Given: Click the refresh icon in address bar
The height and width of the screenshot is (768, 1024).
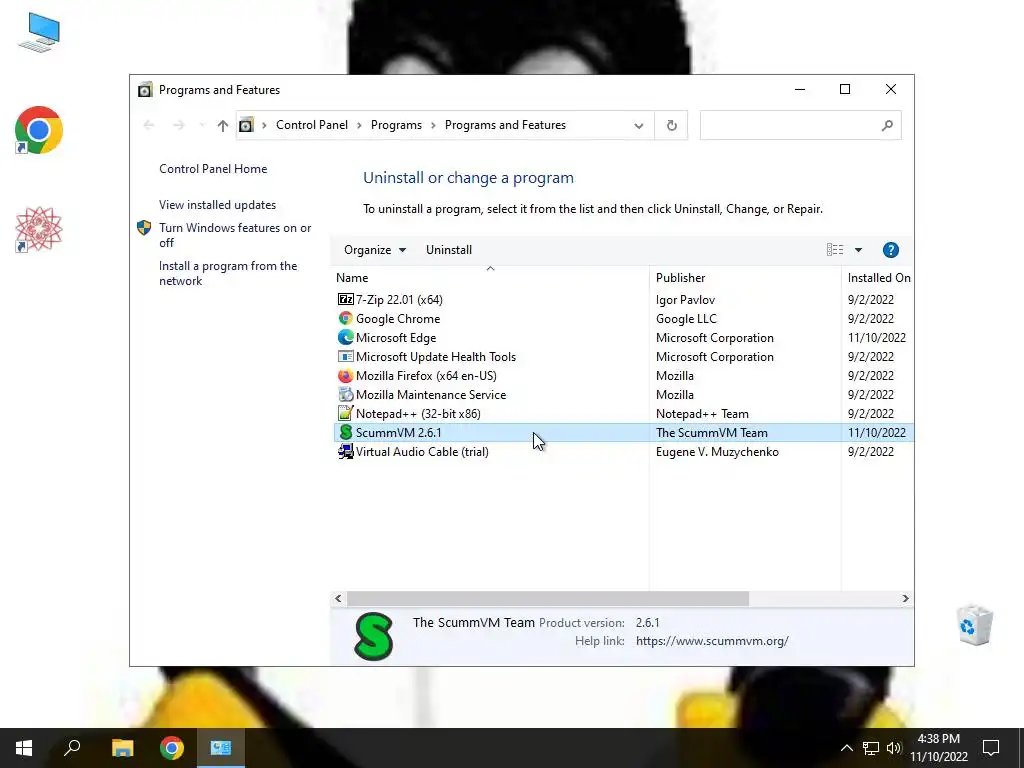Looking at the screenshot, I should point(671,125).
